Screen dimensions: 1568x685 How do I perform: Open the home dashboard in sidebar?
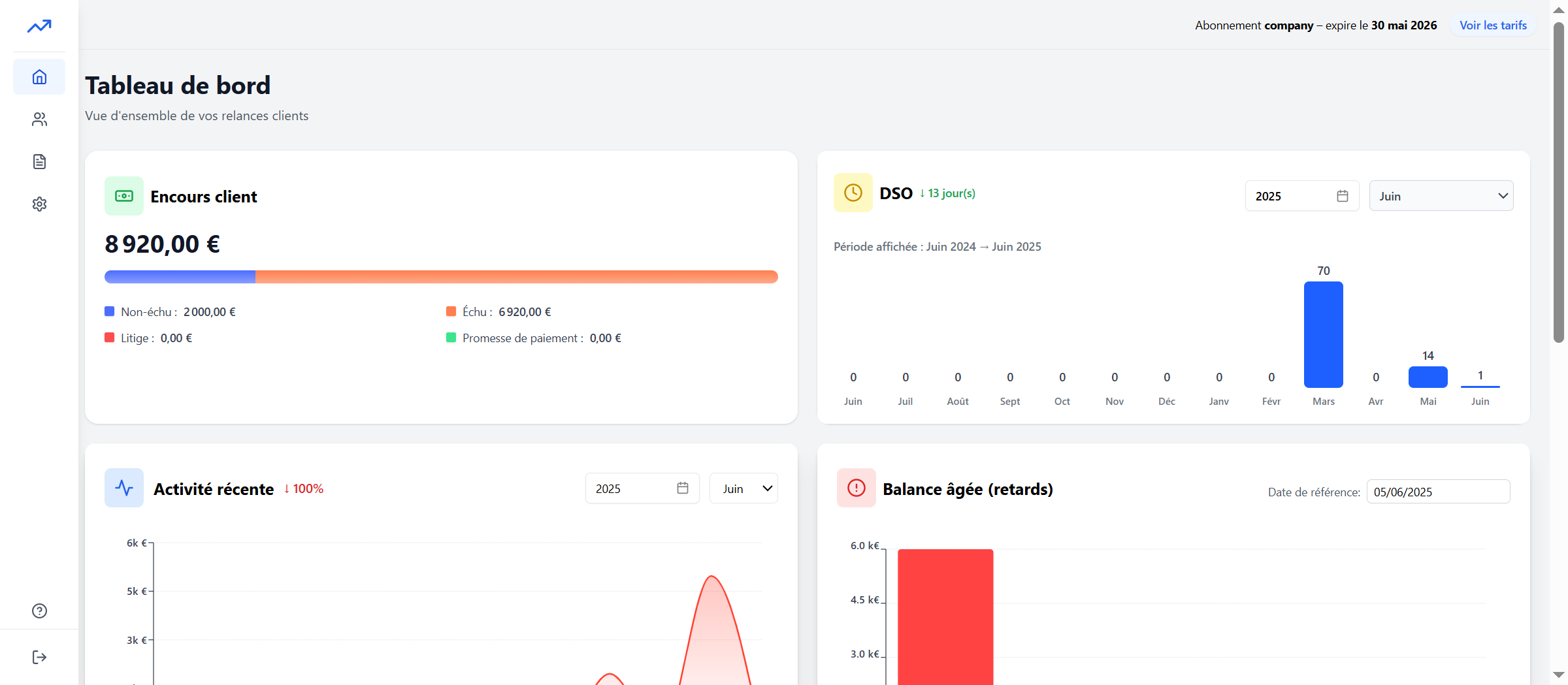tap(39, 77)
